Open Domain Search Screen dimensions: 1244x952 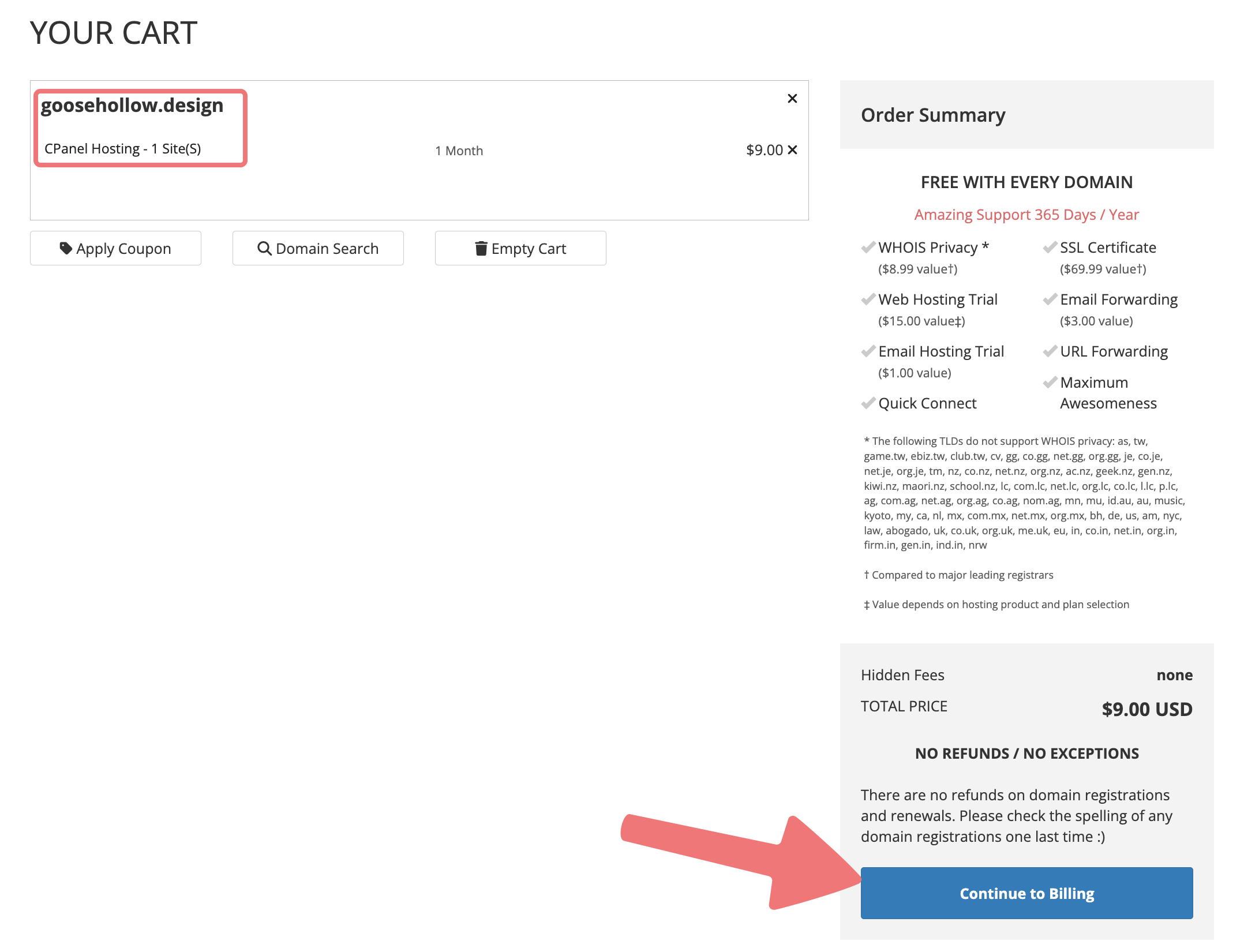[x=318, y=248]
